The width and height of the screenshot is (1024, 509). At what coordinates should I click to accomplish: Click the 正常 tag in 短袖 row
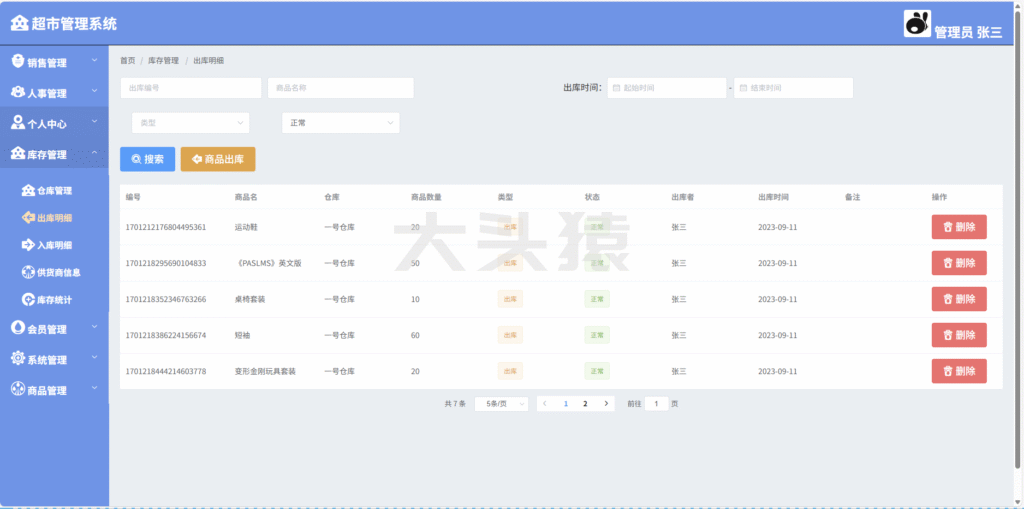point(597,335)
